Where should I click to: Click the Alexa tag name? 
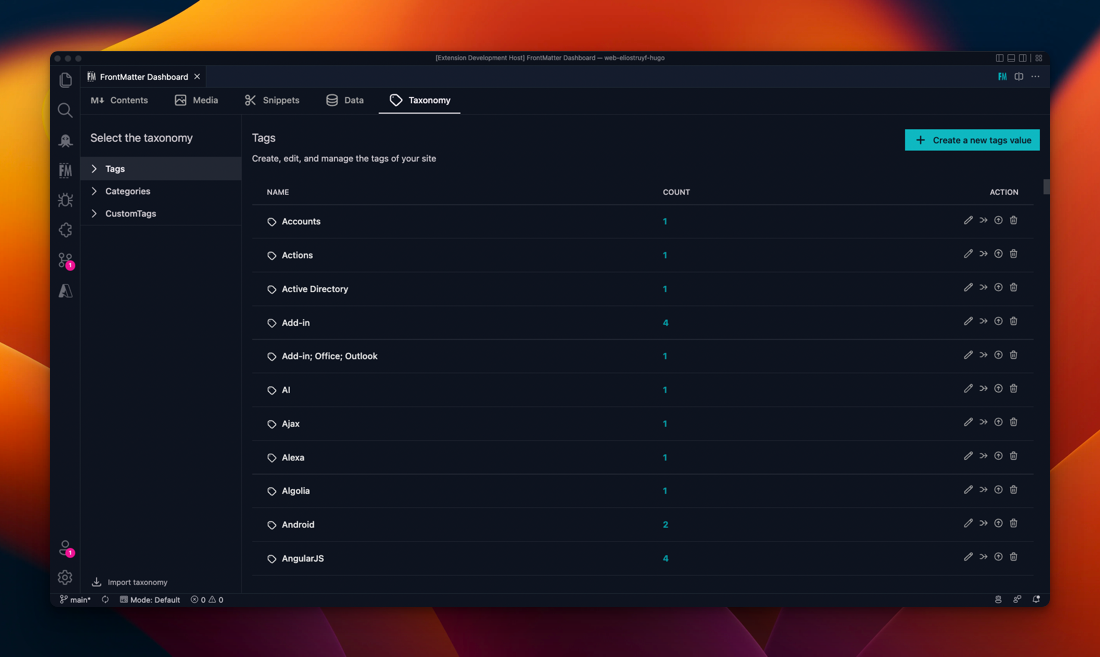tap(293, 457)
